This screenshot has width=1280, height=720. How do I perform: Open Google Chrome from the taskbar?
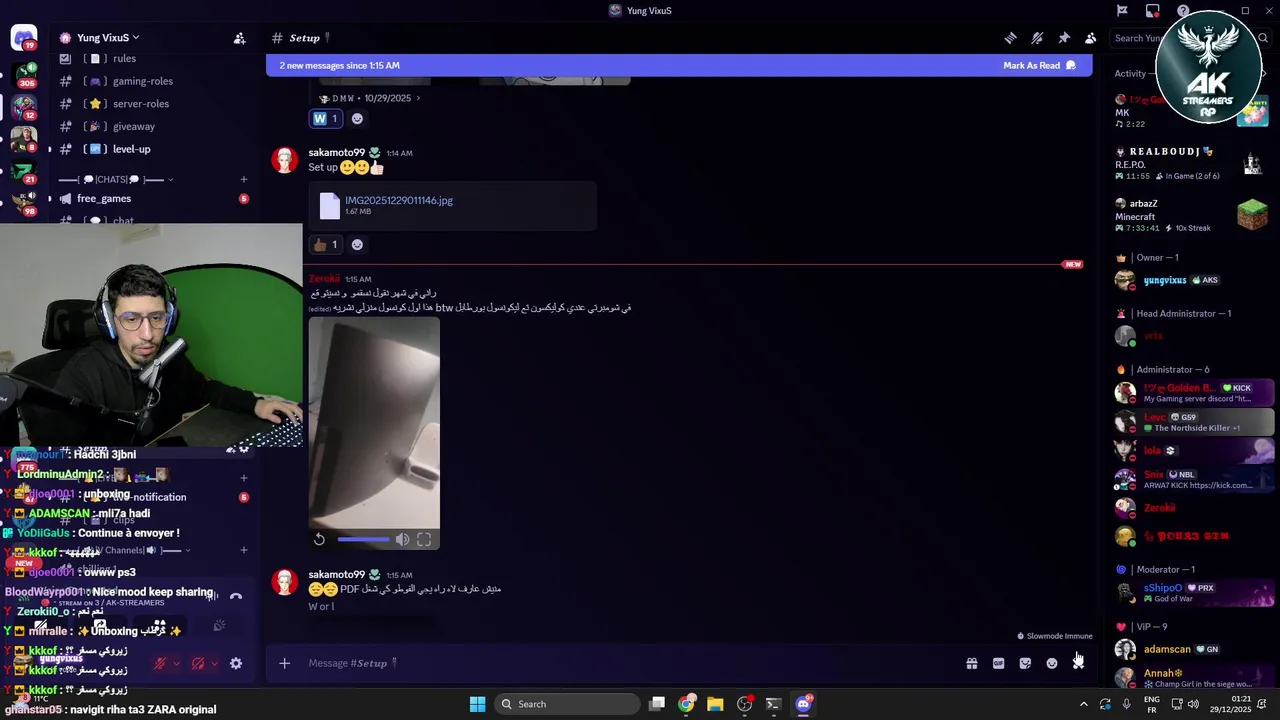686,704
